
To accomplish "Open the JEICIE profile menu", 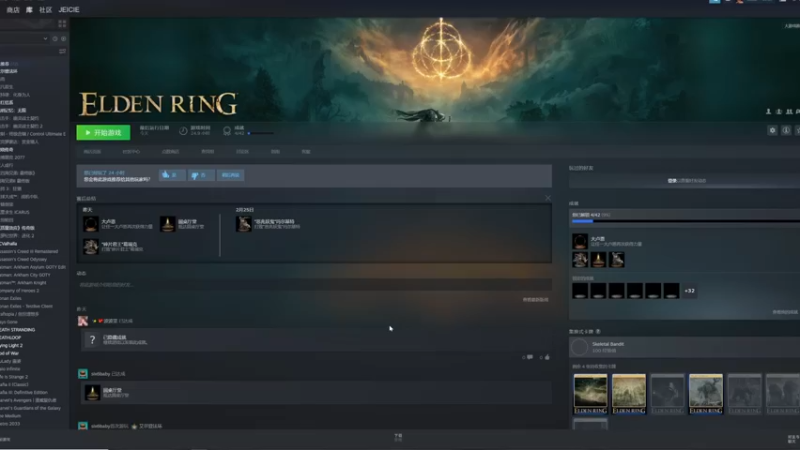I will pyautogui.click(x=69, y=10).
